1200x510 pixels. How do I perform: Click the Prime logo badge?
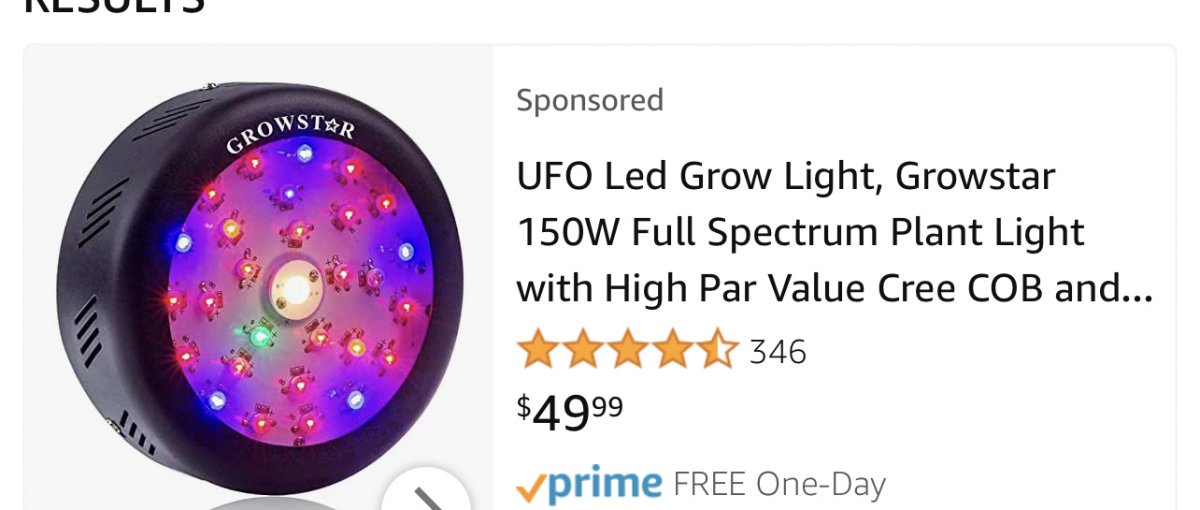tap(604, 484)
